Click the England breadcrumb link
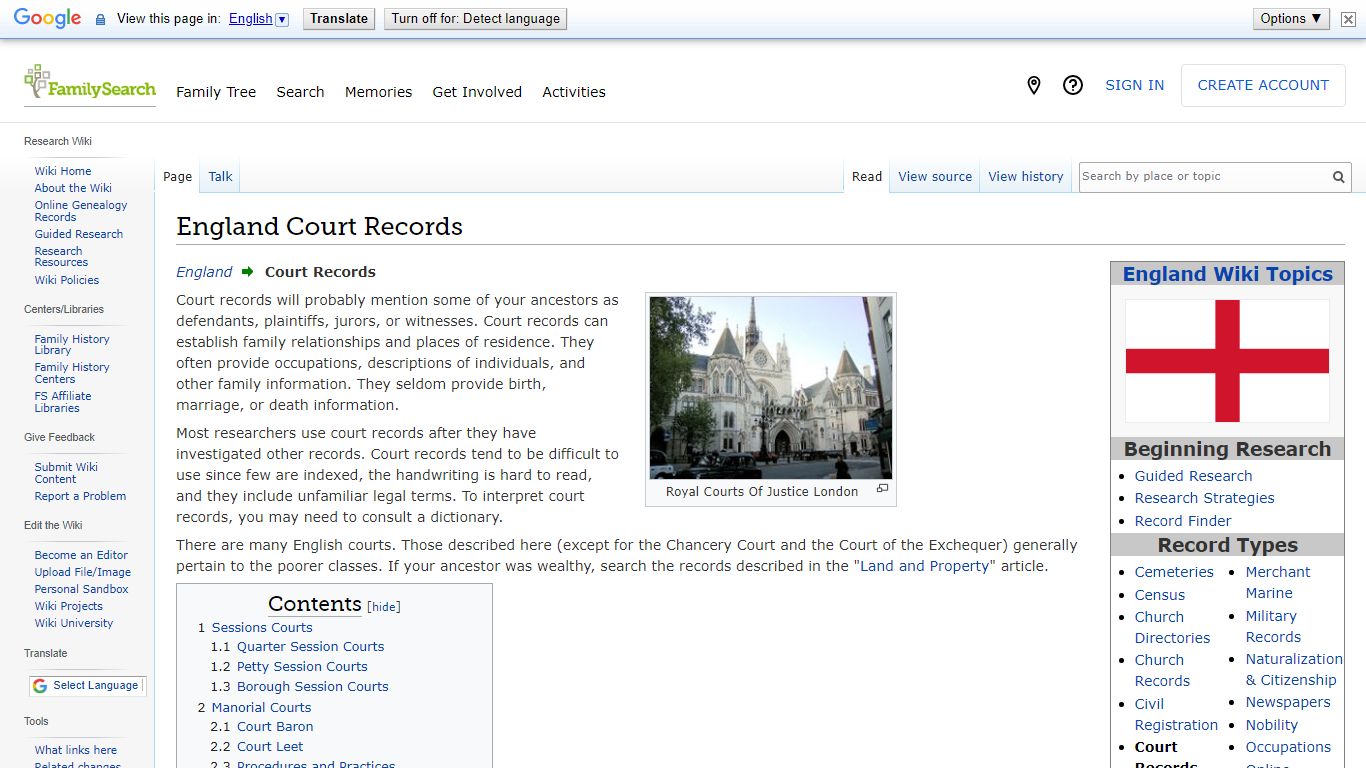This screenshot has width=1366, height=768. 204,272
